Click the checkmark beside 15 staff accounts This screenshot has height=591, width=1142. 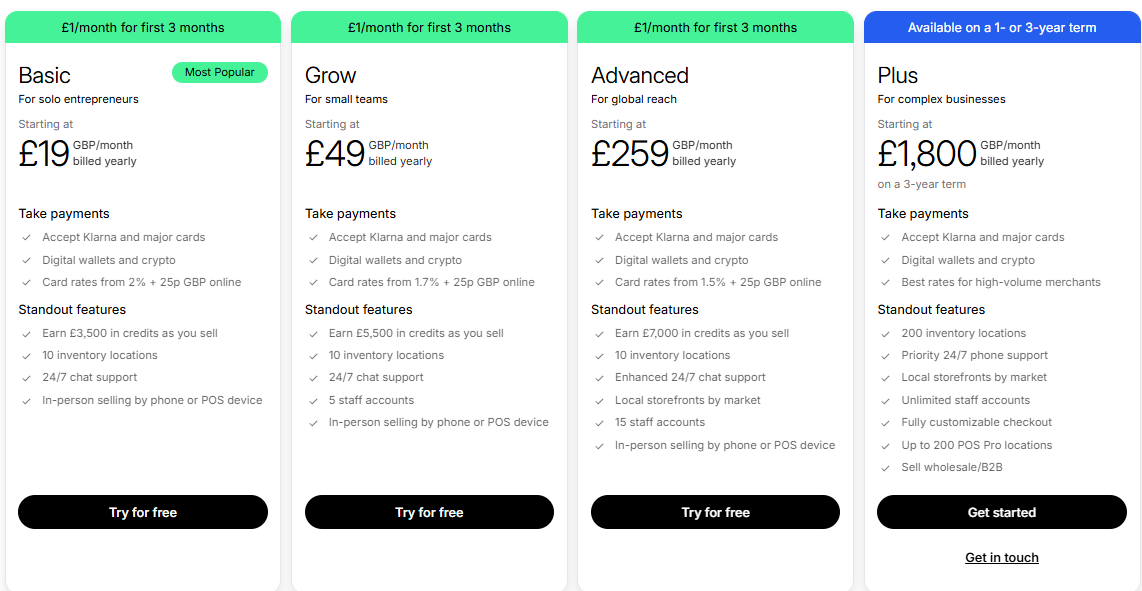coord(598,423)
